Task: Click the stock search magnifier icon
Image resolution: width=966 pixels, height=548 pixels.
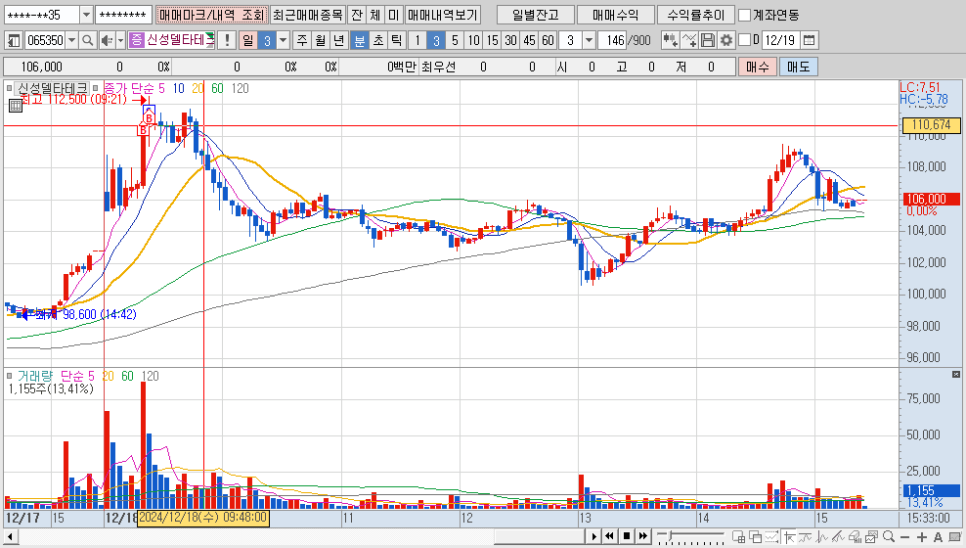Action: point(87,40)
